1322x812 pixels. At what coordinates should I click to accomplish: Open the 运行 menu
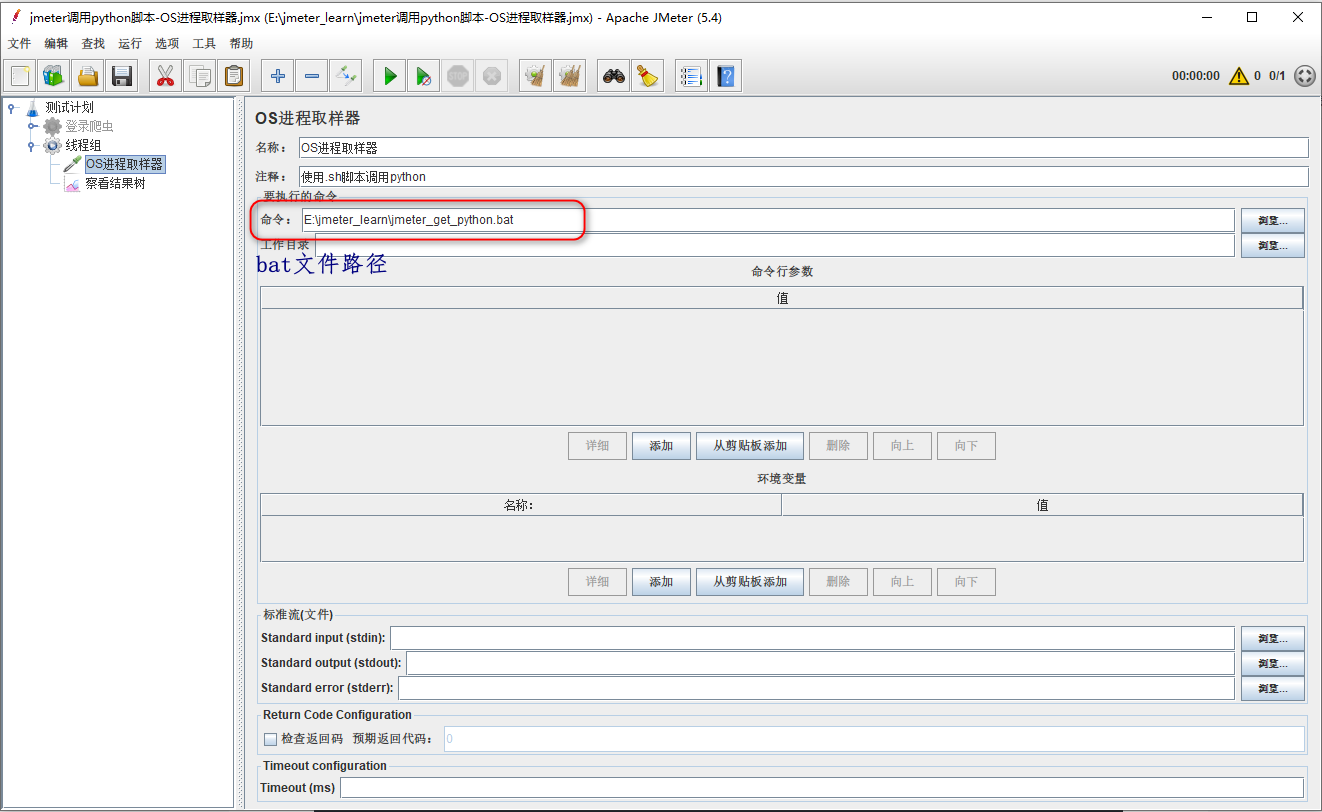129,43
